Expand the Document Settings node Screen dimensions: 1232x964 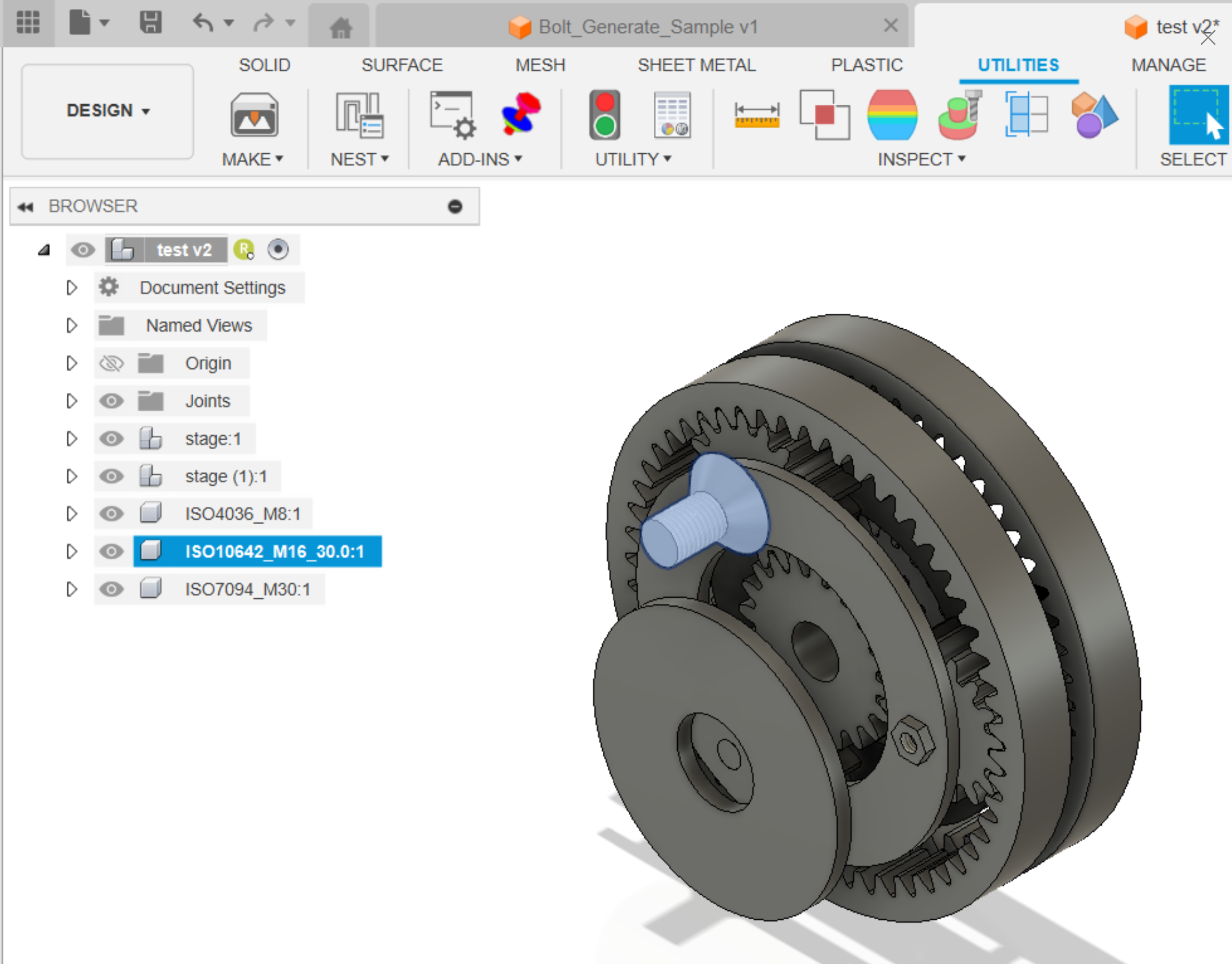[x=71, y=288]
